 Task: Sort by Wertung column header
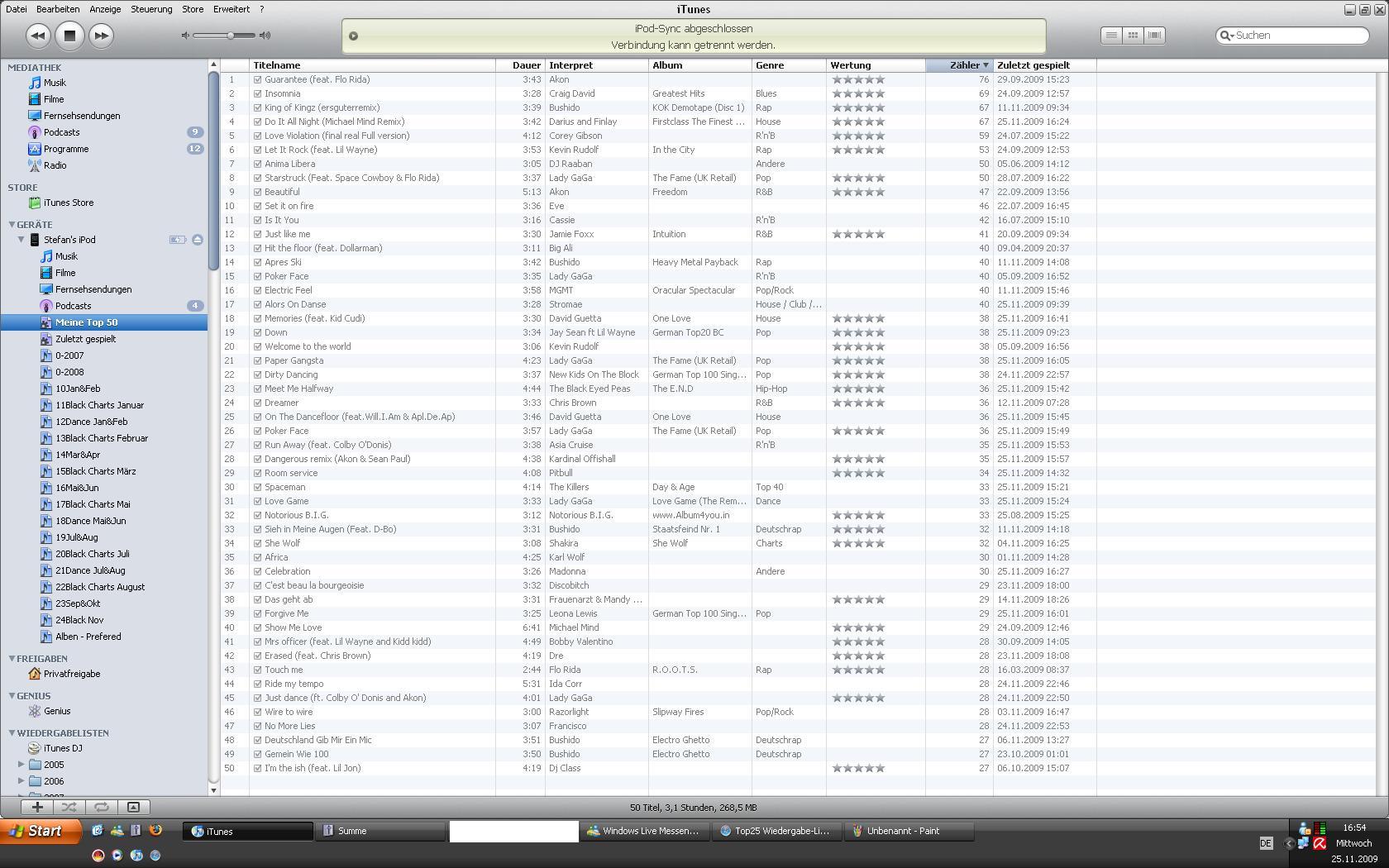click(876, 65)
